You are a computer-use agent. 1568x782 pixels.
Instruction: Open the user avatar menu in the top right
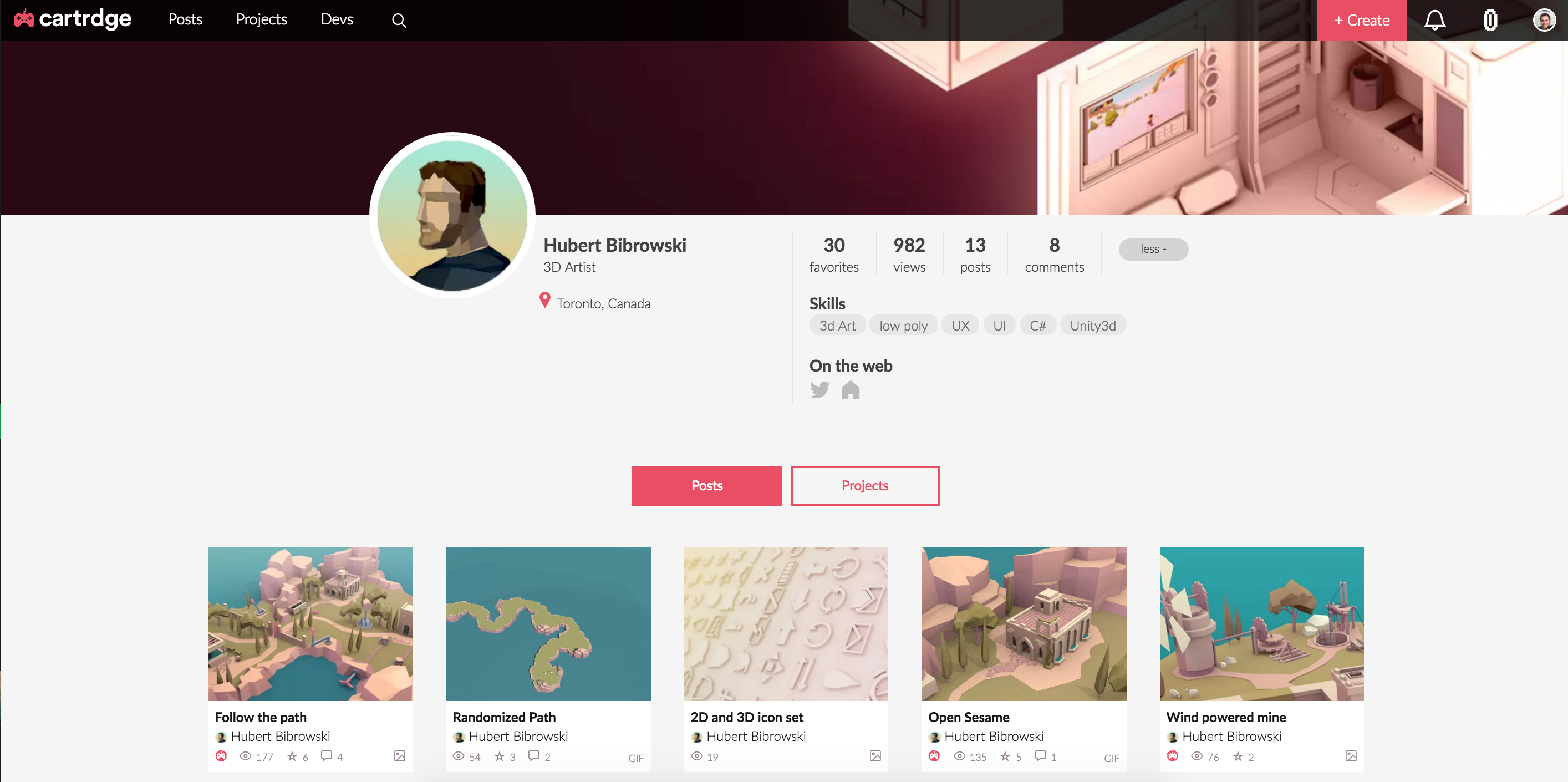(1544, 20)
